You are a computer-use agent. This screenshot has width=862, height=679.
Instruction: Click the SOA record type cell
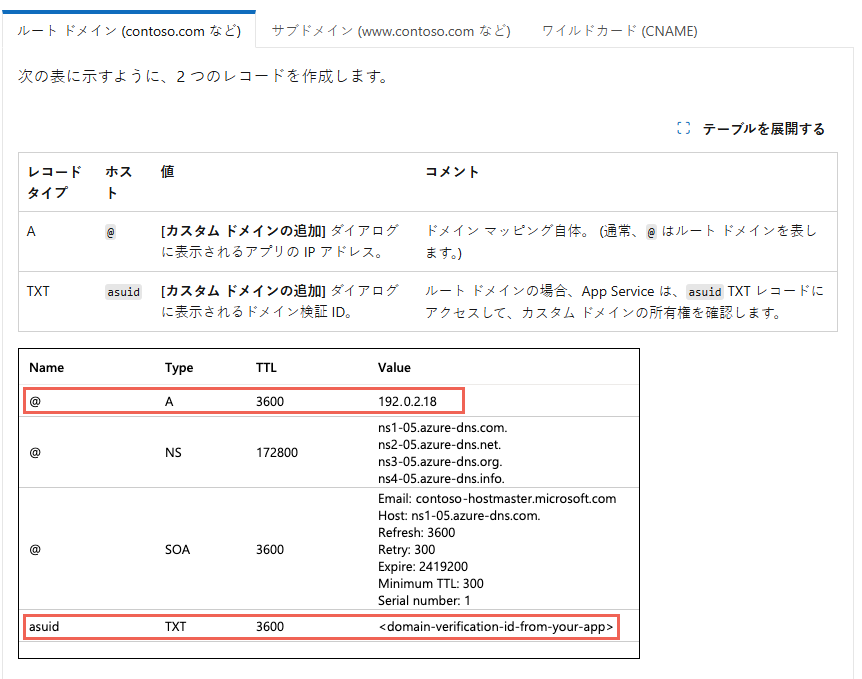tap(178, 549)
